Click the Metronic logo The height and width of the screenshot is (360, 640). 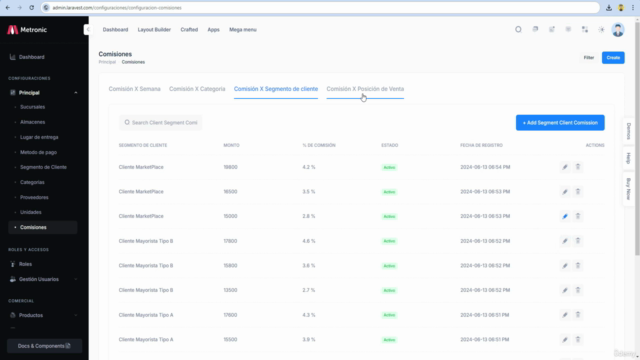point(27,30)
